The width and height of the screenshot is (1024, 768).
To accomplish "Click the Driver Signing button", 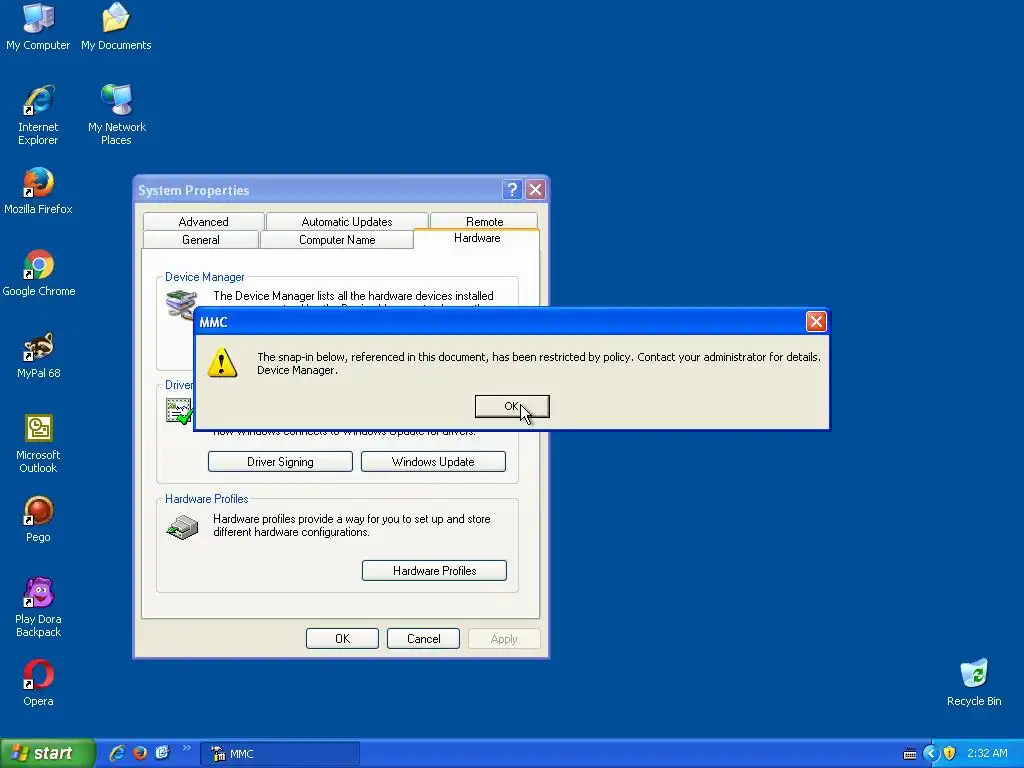I will click(280, 462).
